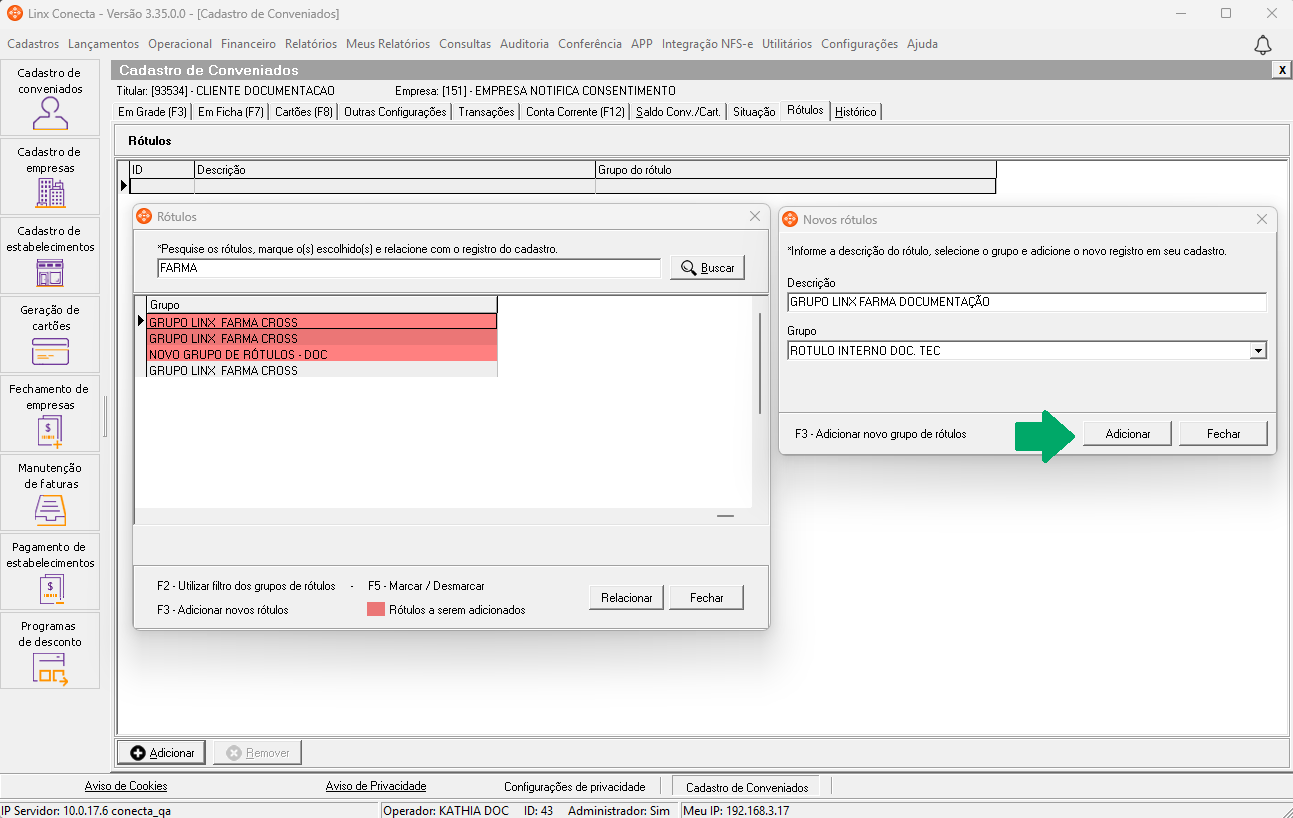Switch to the Situação tab
The height and width of the screenshot is (818, 1293).
pos(754,112)
